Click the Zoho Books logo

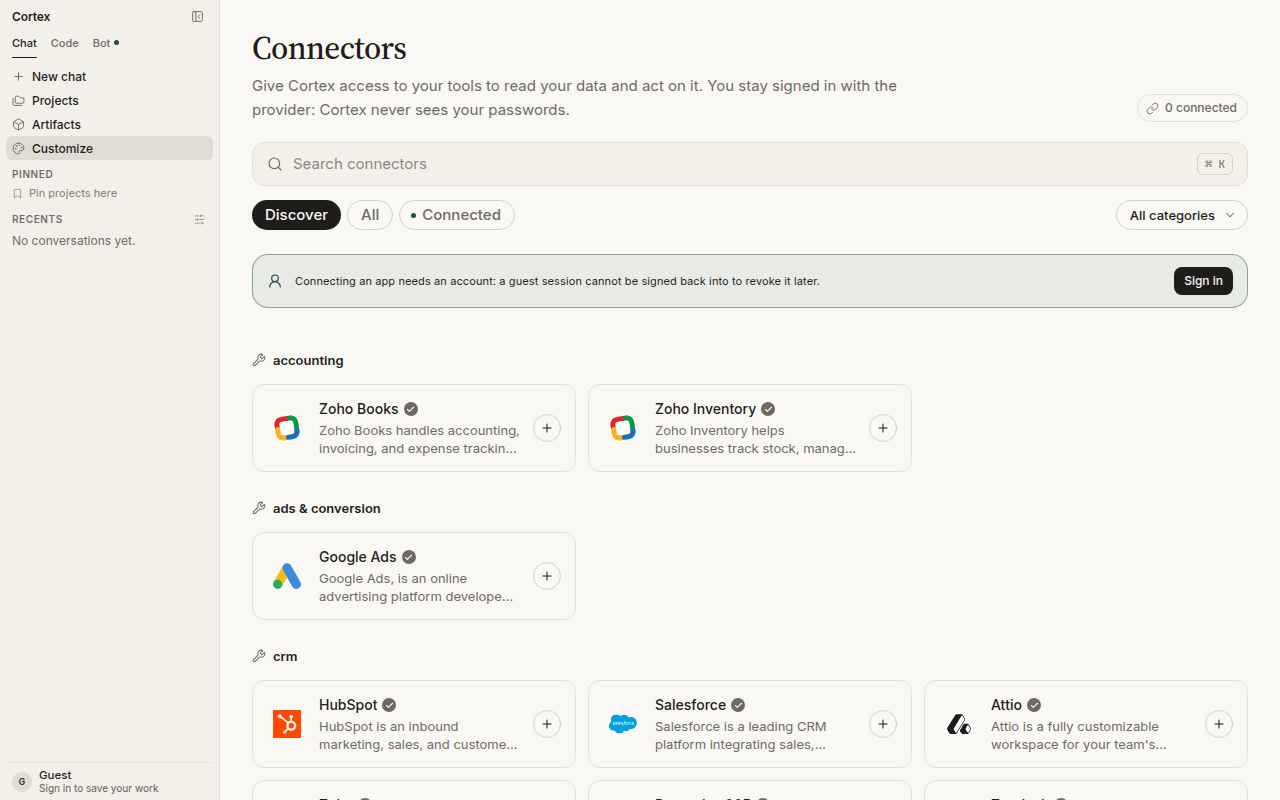pyautogui.click(x=287, y=428)
